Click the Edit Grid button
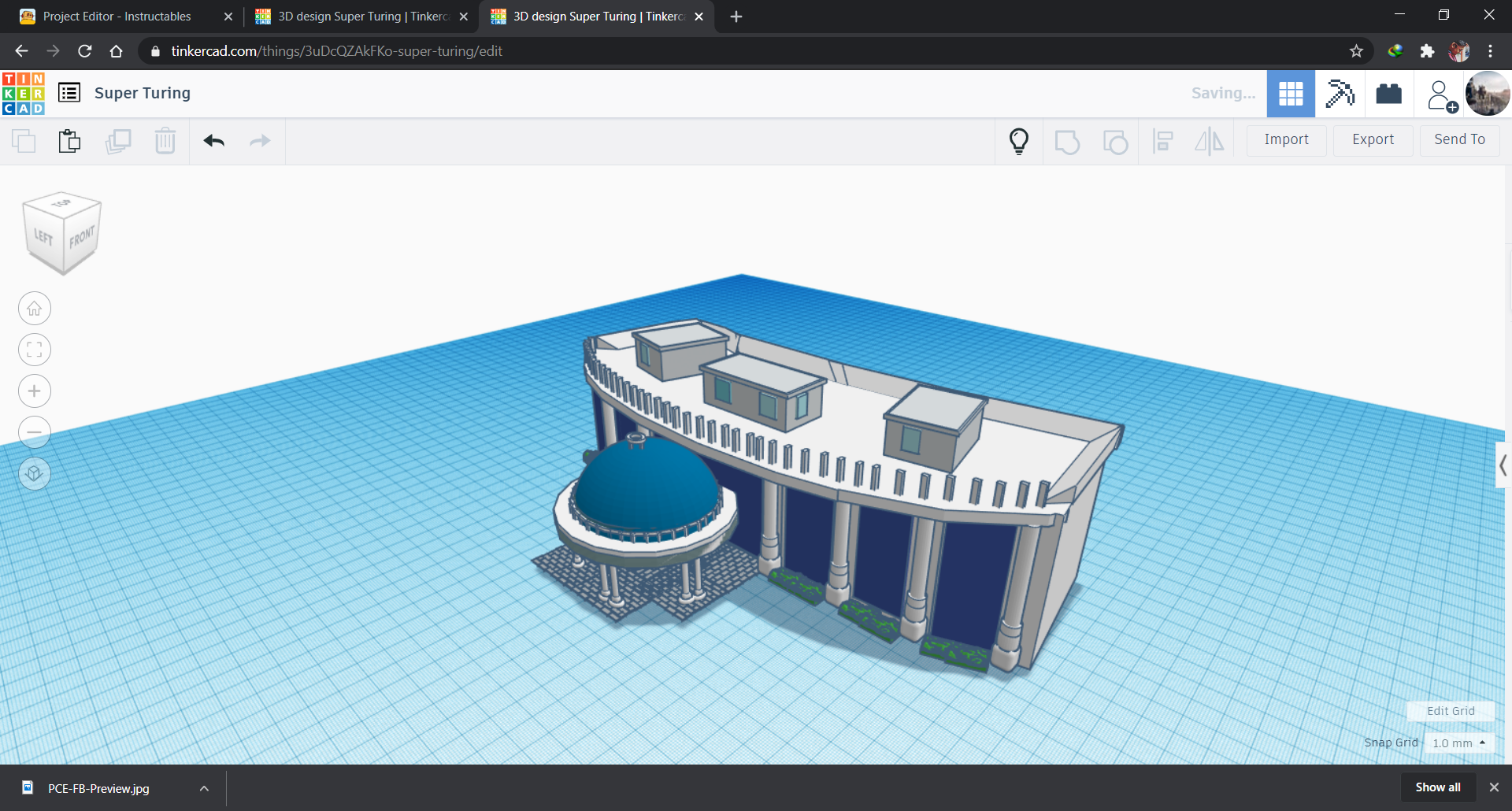1512x811 pixels. [1451, 711]
